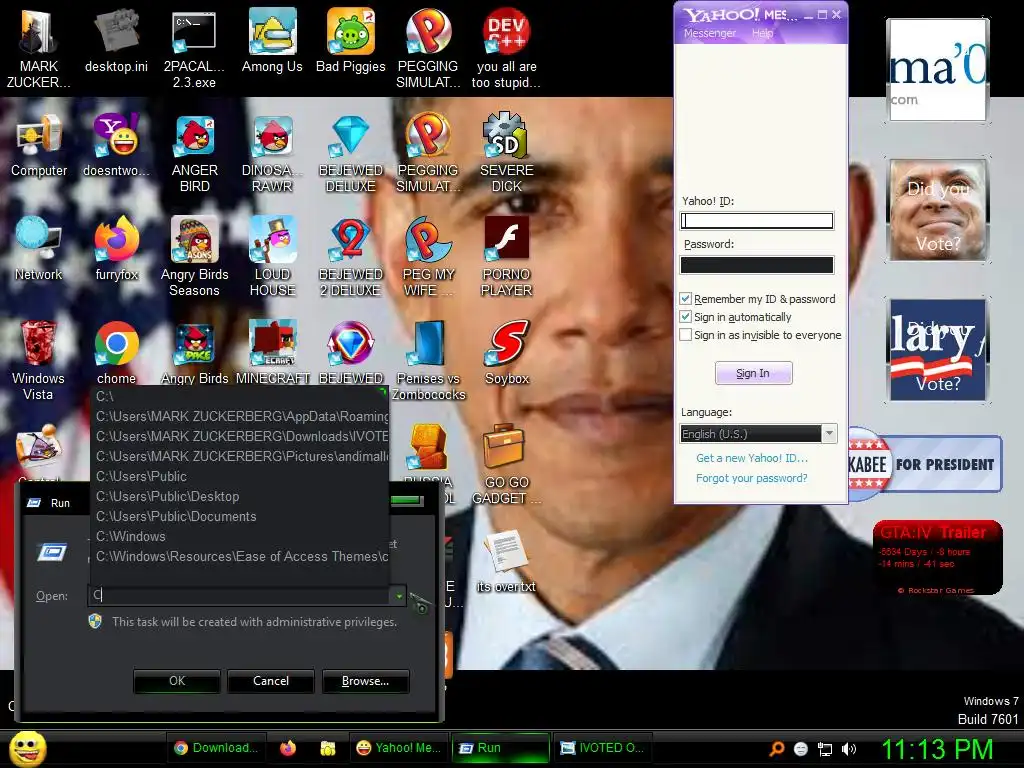The height and width of the screenshot is (768, 1024).
Task: Follow the Forgot your password? link
Action: (752, 478)
